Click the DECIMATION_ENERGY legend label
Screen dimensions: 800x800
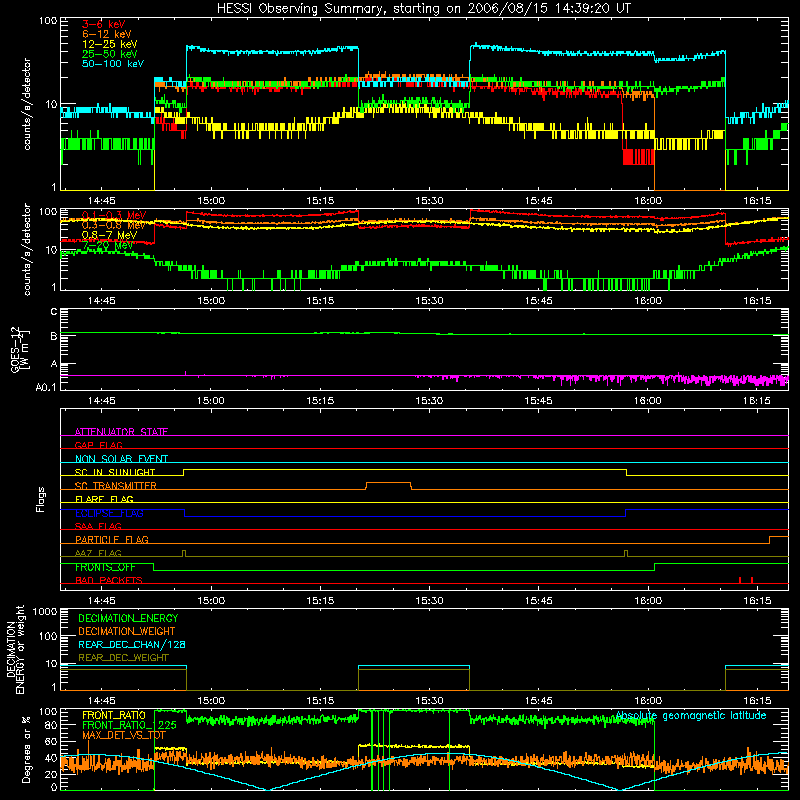click(128, 618)
